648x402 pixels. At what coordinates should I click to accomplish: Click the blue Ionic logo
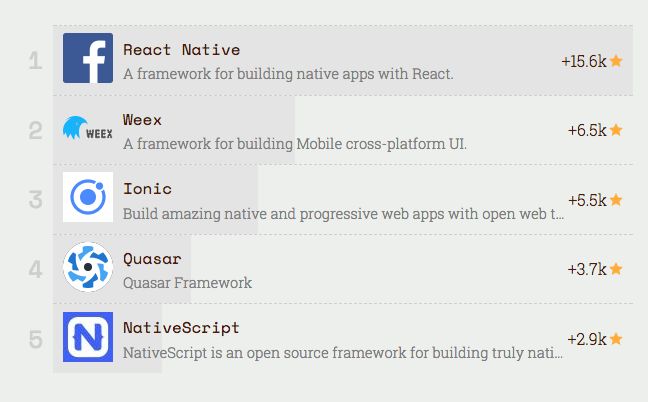(88, 197)
